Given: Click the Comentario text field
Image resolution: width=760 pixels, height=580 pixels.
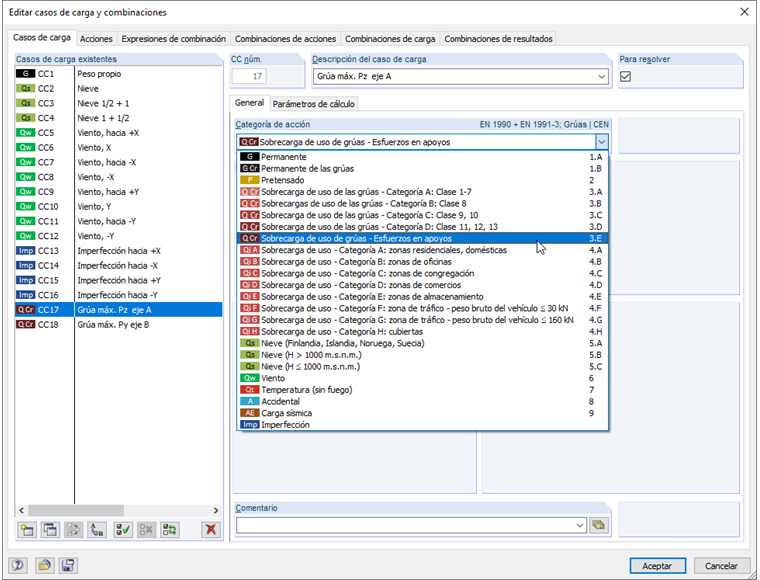Looking at the screenshot, I should pyautogui.click(x=405, y=525).
